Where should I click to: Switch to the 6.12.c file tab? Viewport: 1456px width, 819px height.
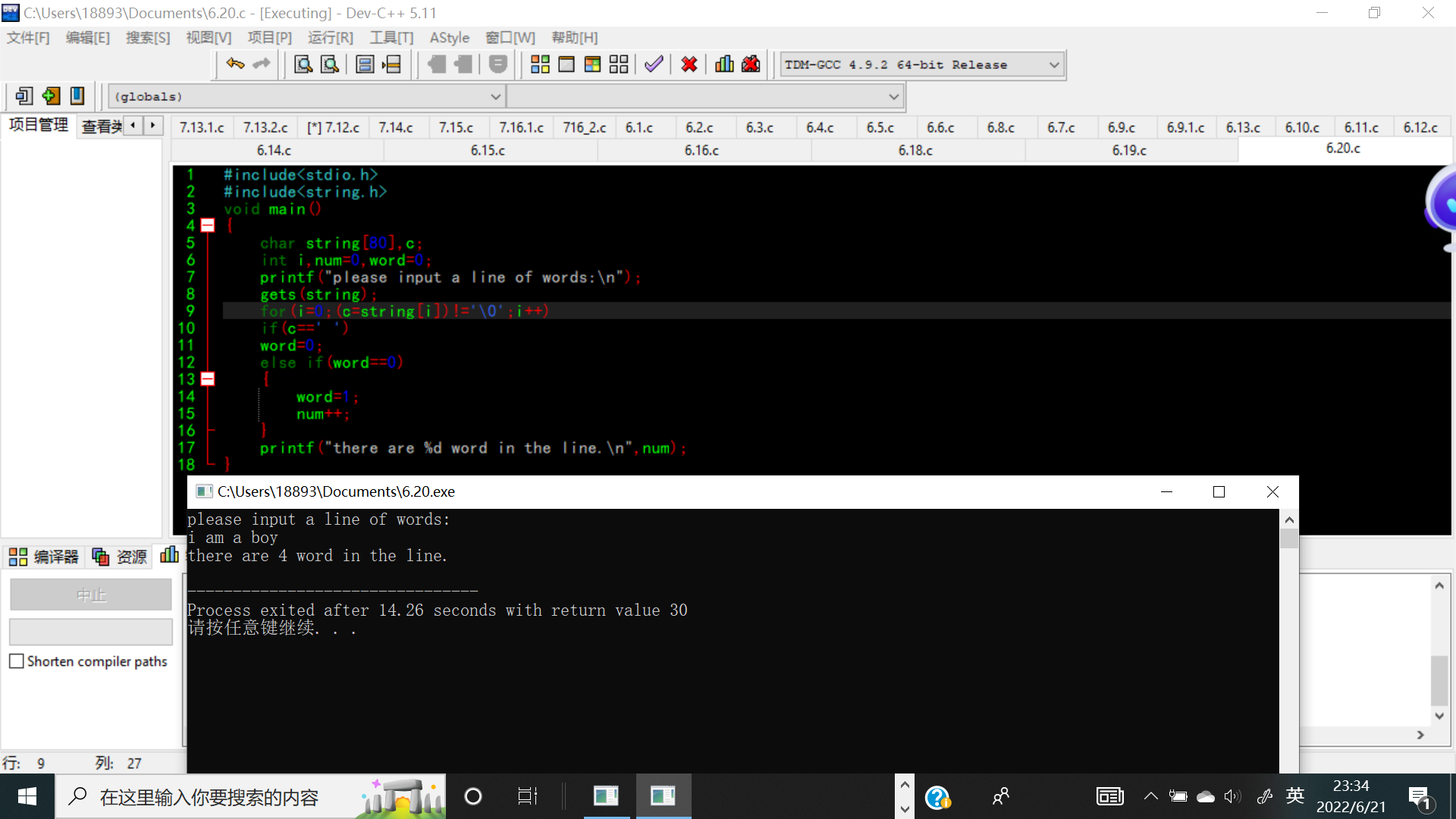point(1420,127)
